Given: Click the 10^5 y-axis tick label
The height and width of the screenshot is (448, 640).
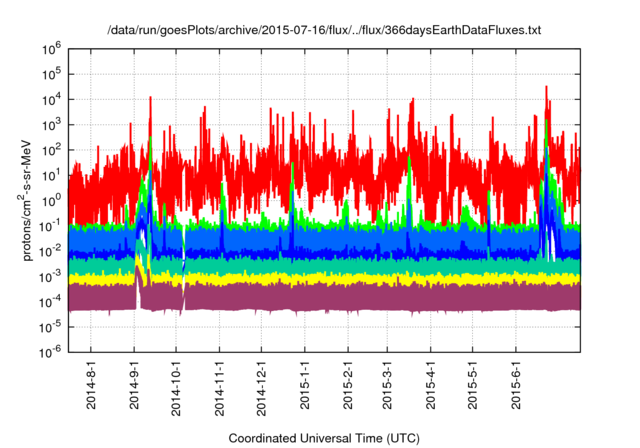Looking at the screenshot, I should [51, 75].
